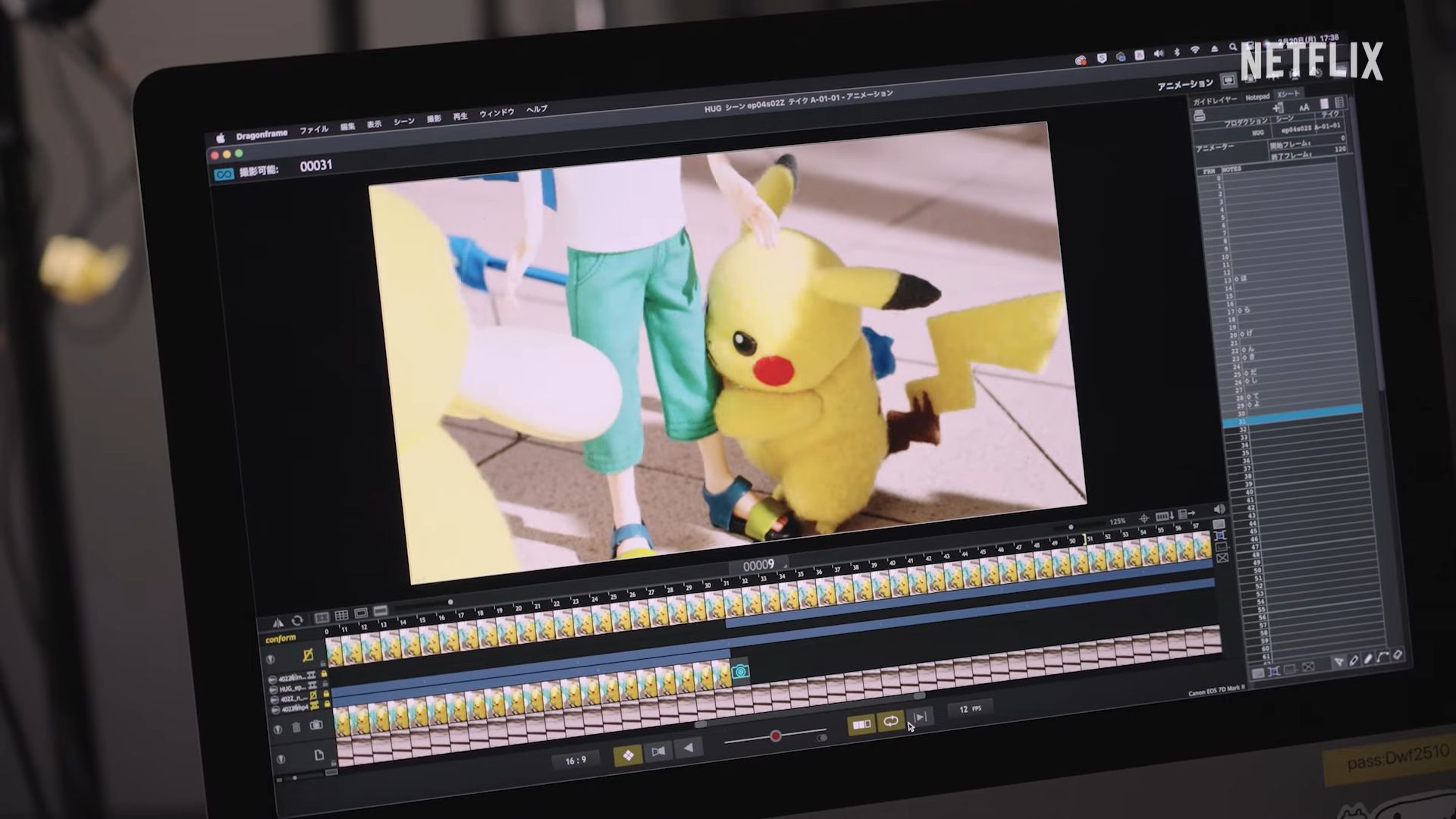Open the ヘルプ menu
The image size is (1456, 819).
click(536, 109)
